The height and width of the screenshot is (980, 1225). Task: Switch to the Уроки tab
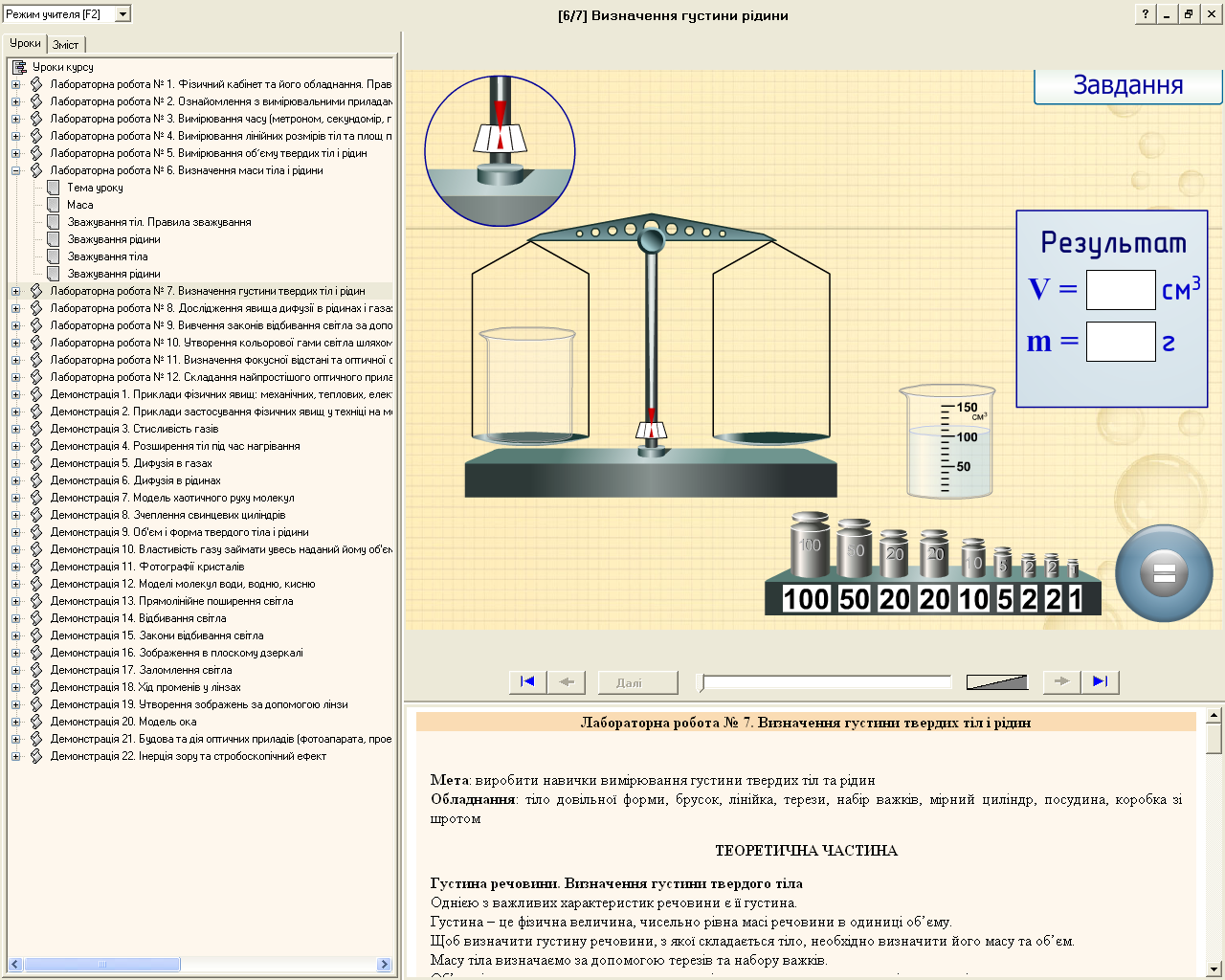[x=26, y=43]
